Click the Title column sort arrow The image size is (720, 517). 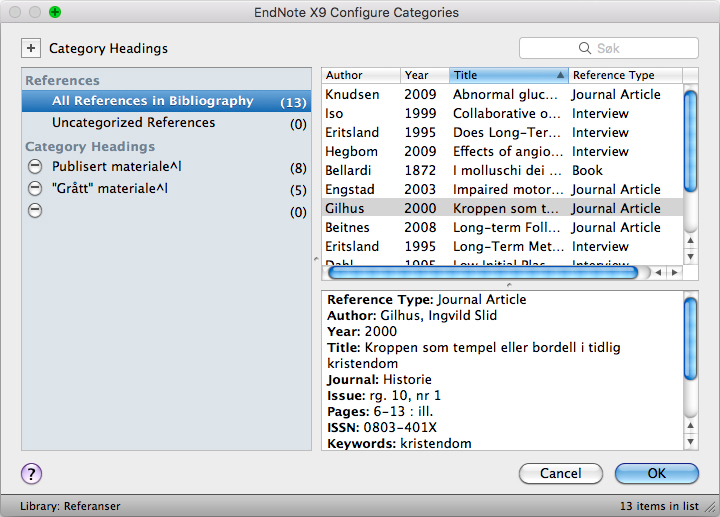click(x=560, y=75)
